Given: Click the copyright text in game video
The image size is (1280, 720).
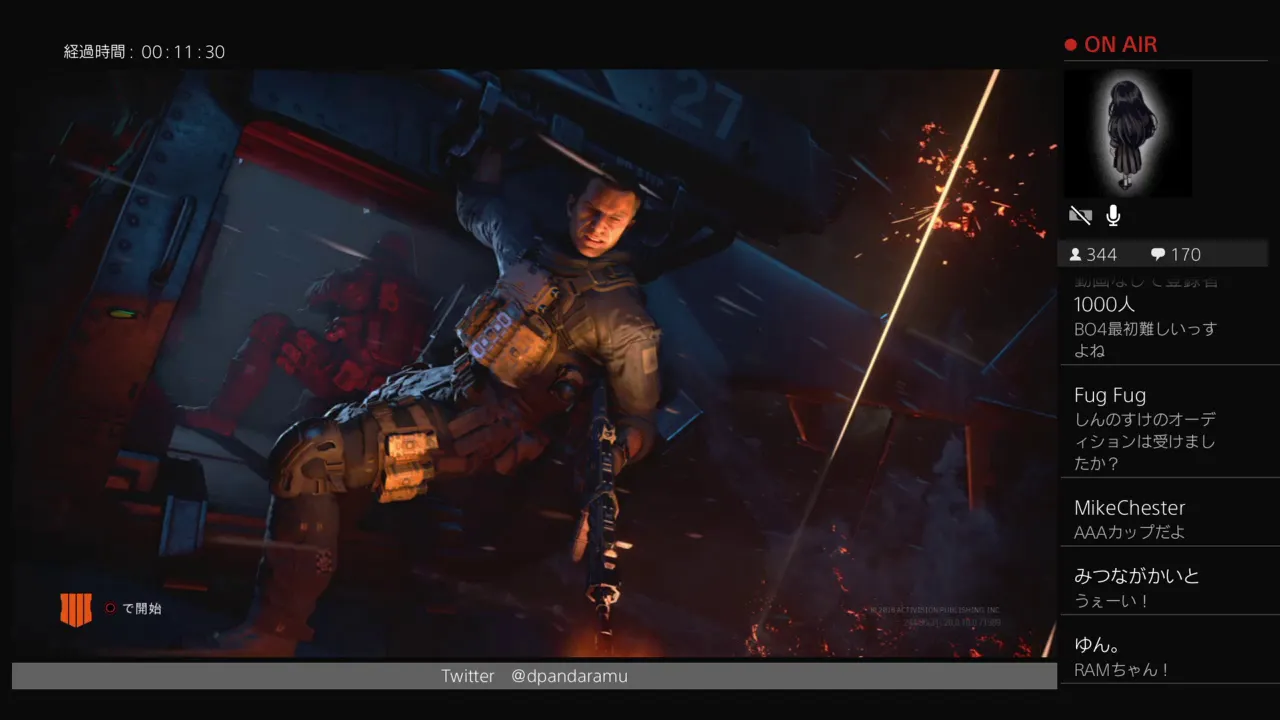Looking at the screenshot, I should pyautogui.click(x=932, y=615).
